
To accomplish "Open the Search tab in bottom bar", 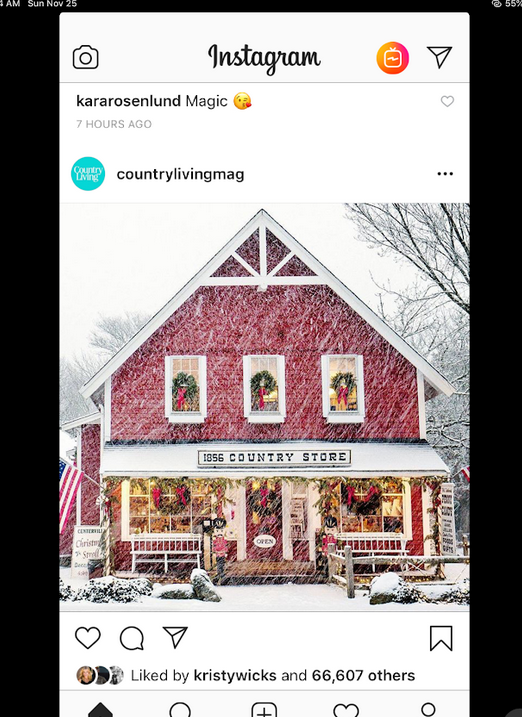I will pos(180,710).
